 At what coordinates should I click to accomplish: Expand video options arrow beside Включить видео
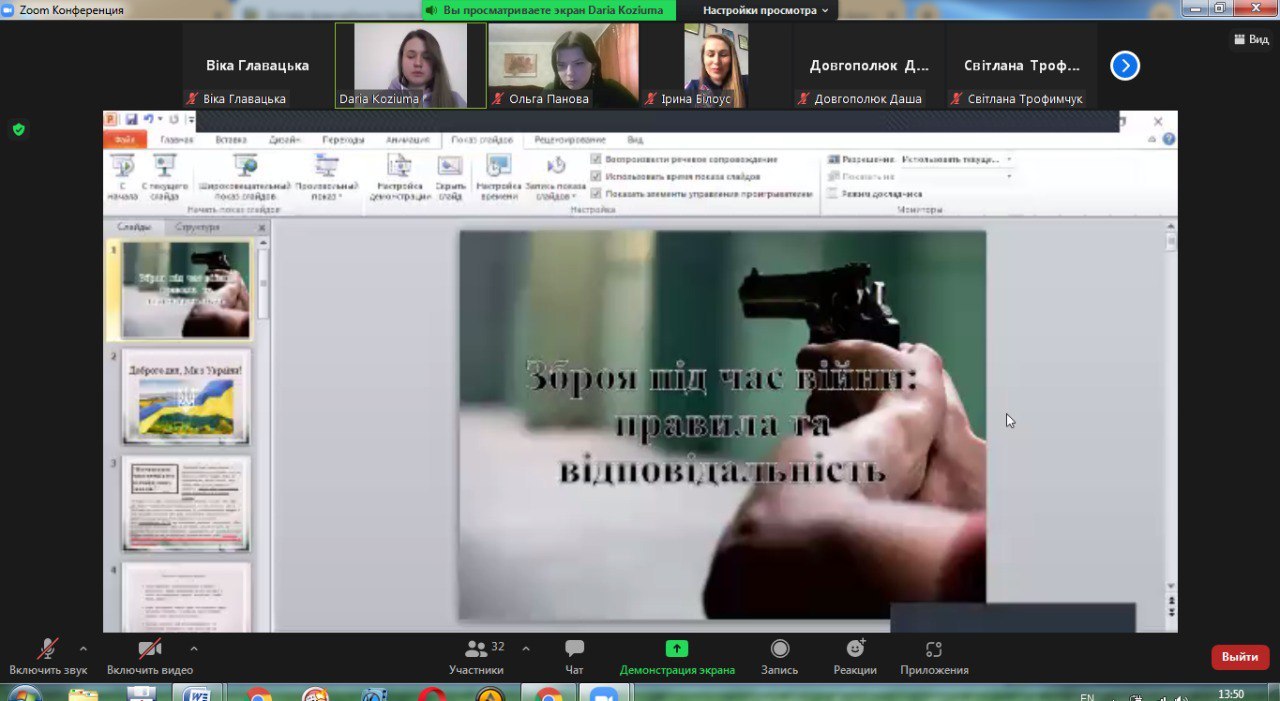point(194,648)
